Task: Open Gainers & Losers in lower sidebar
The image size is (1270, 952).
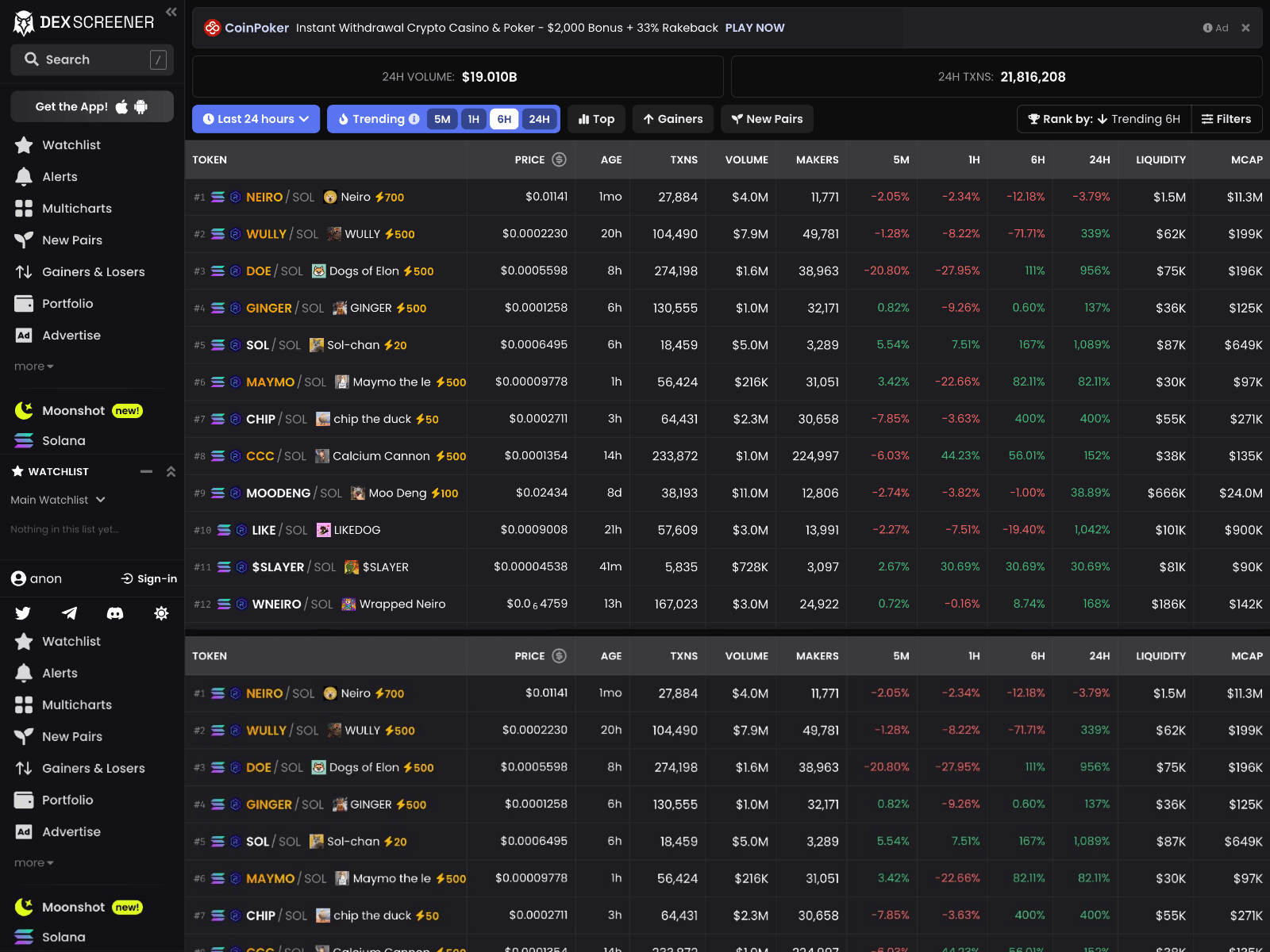Action: point(79,768)
